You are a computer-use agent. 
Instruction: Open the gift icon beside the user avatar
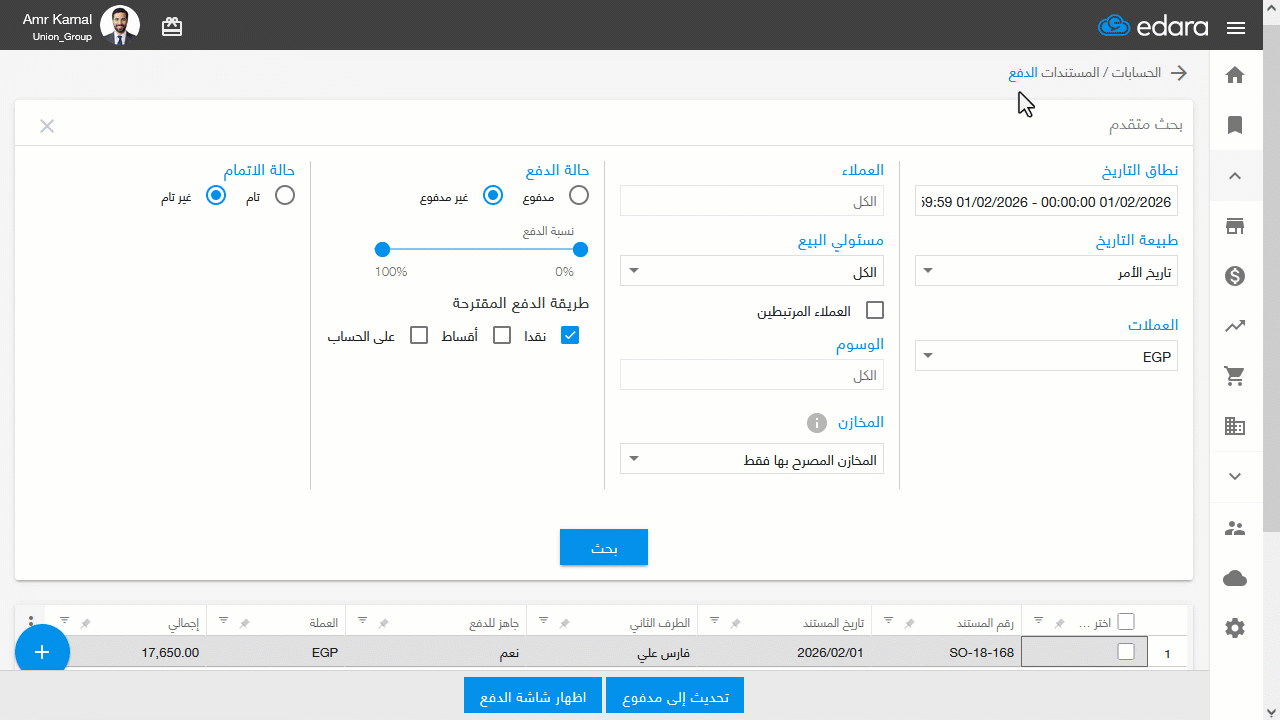point(172,27)
